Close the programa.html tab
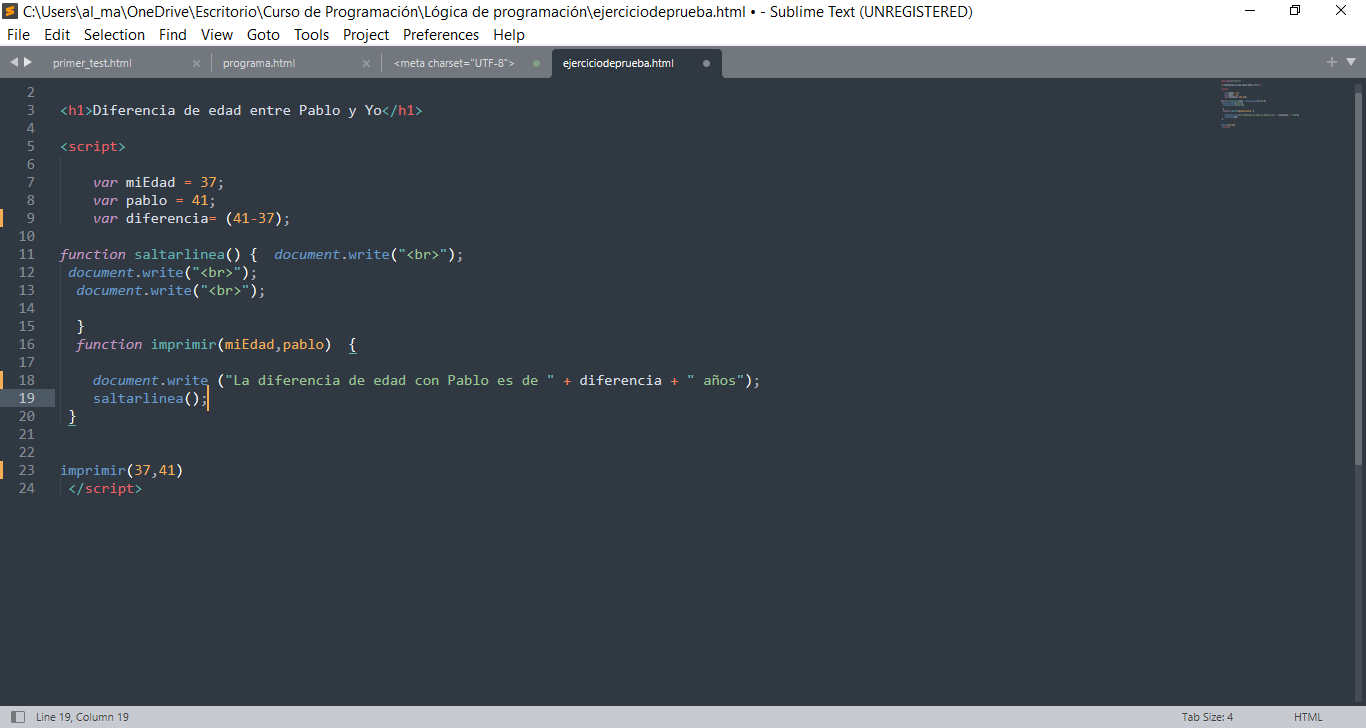 [x=366, y=63]
